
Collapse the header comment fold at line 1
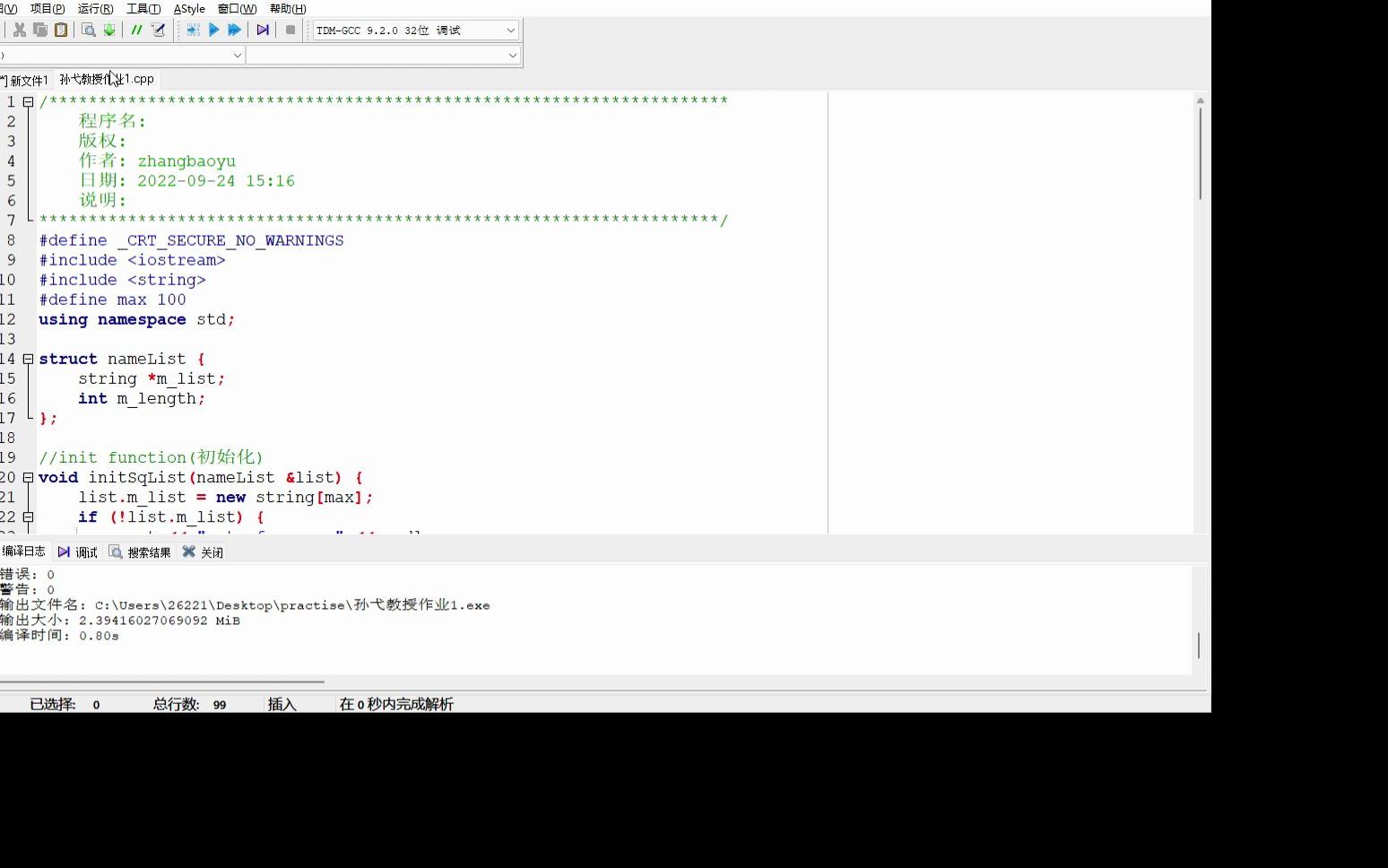[x=28, y=100]
